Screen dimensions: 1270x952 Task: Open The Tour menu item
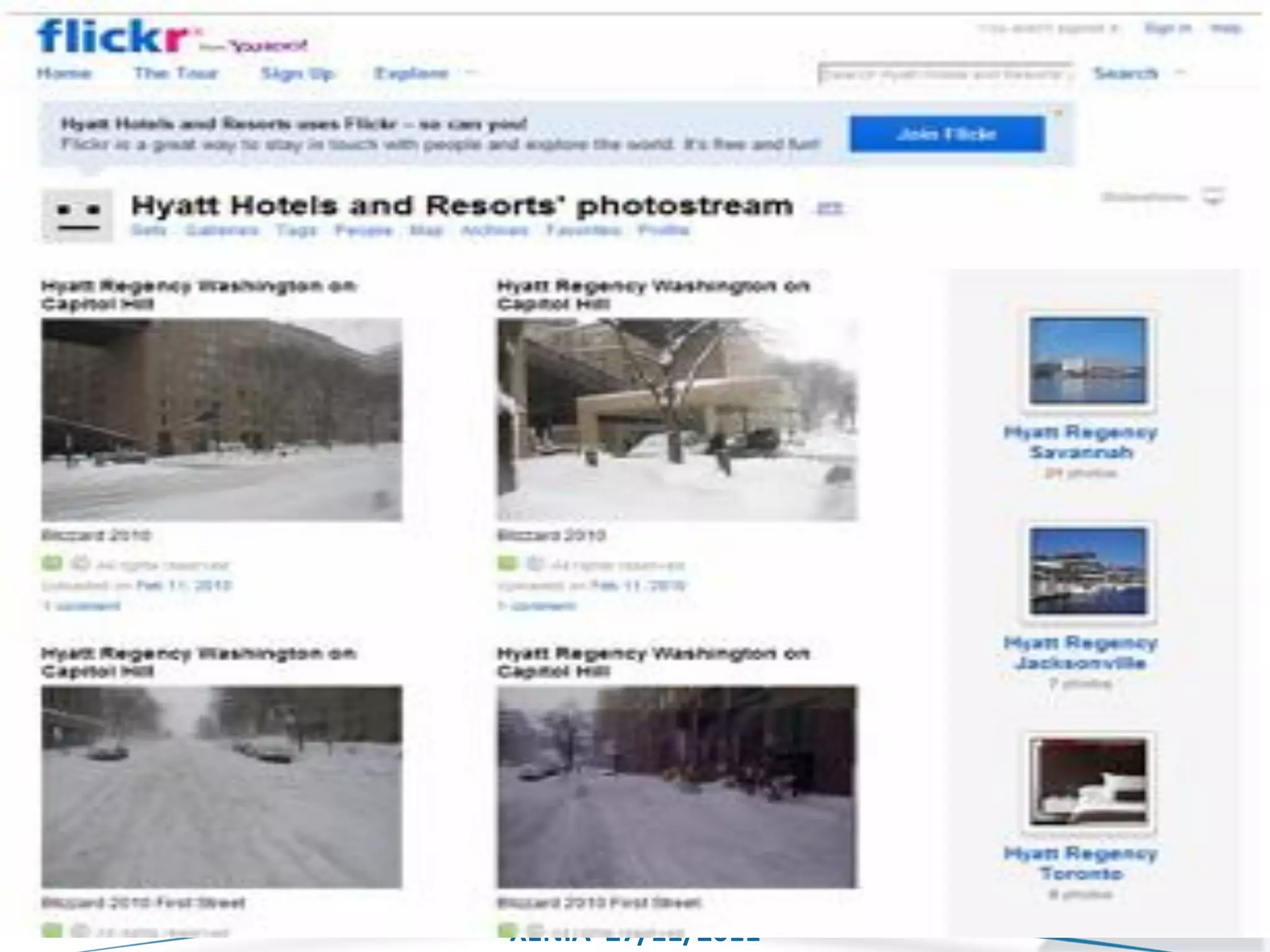click(176, 73)
